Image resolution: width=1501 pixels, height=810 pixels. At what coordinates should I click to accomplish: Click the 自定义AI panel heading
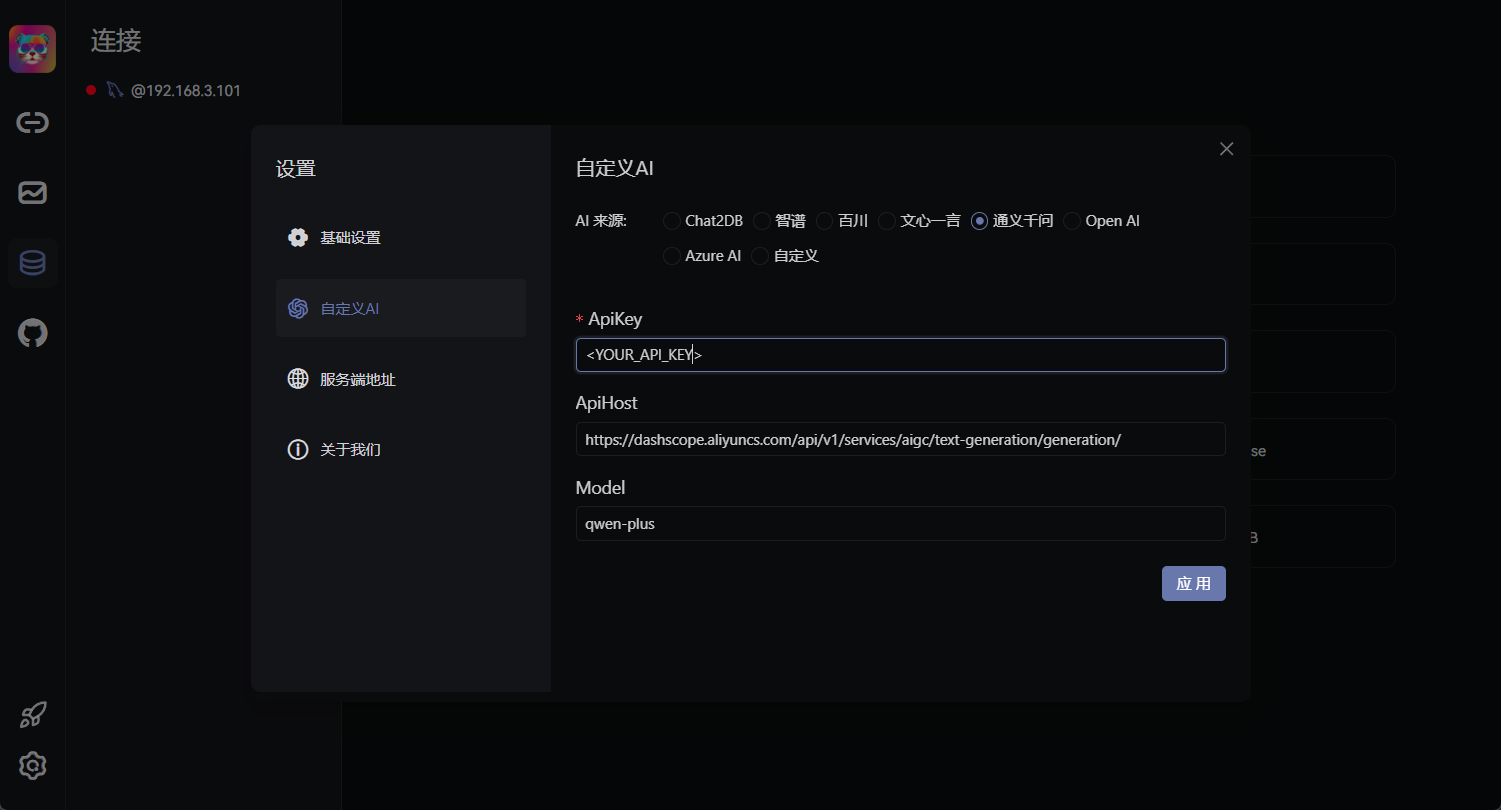coord(615,168)
